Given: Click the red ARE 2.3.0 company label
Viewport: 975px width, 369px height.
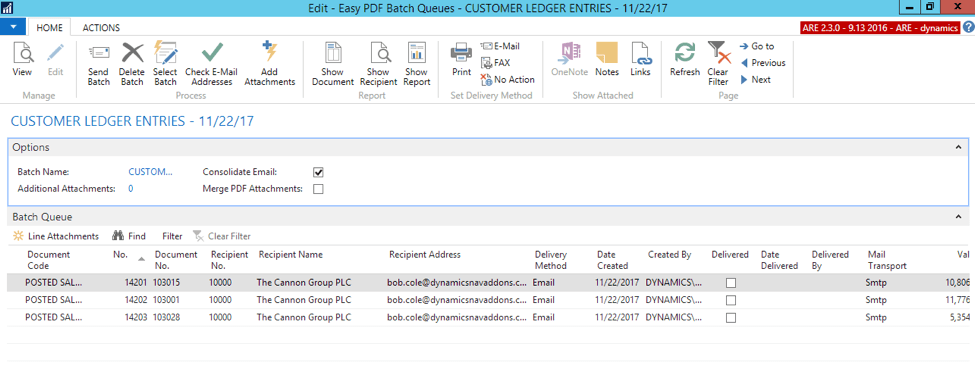Looking at the screenshot, I should 880,28.
